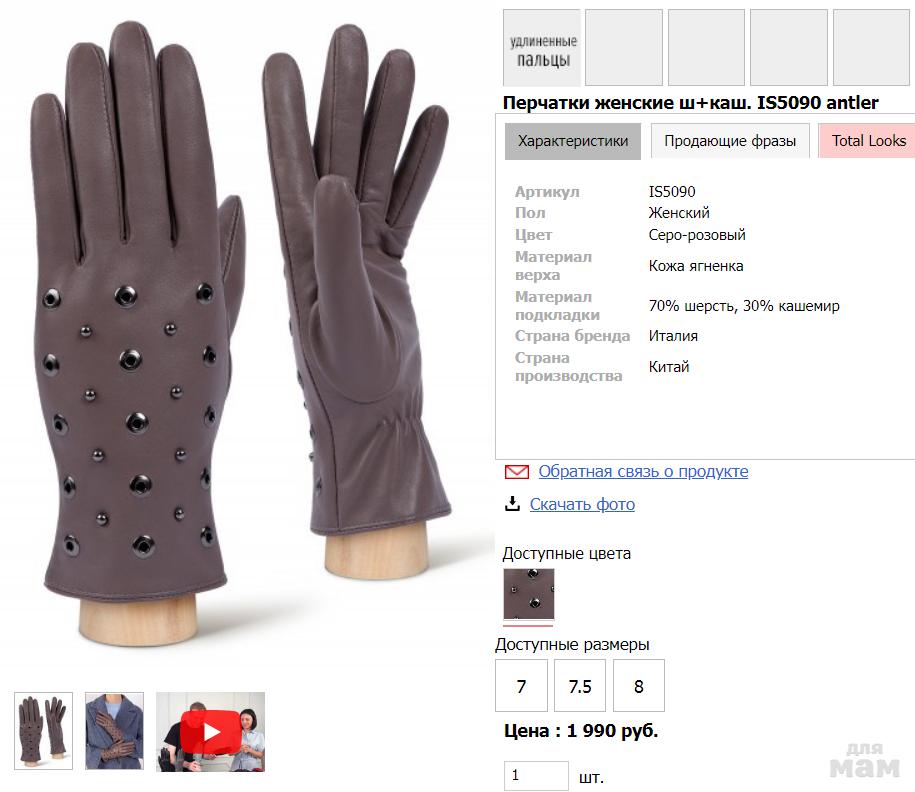The image size is (915, 792).
Task: Click the red envelope feedback icon
Action: [516, 472]
